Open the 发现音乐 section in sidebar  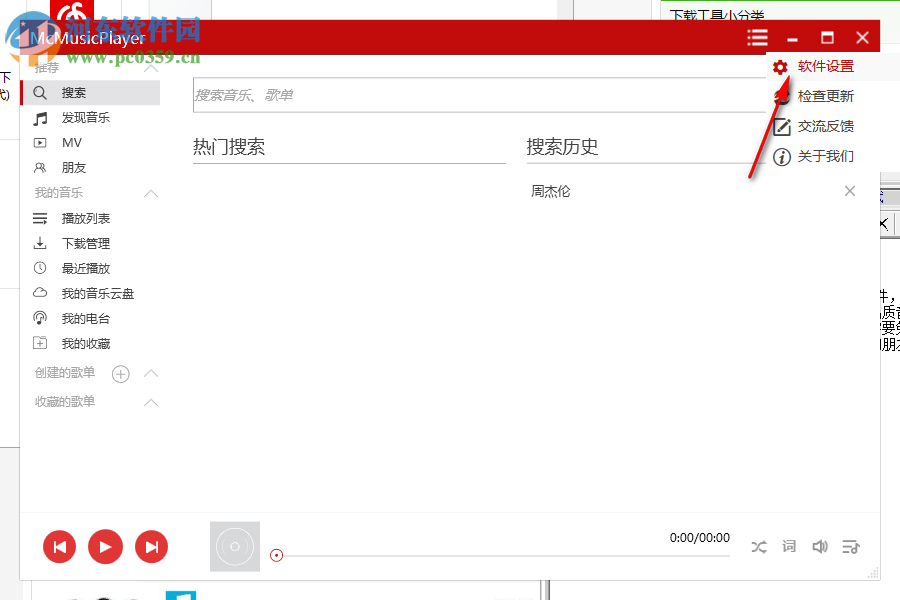73,117
